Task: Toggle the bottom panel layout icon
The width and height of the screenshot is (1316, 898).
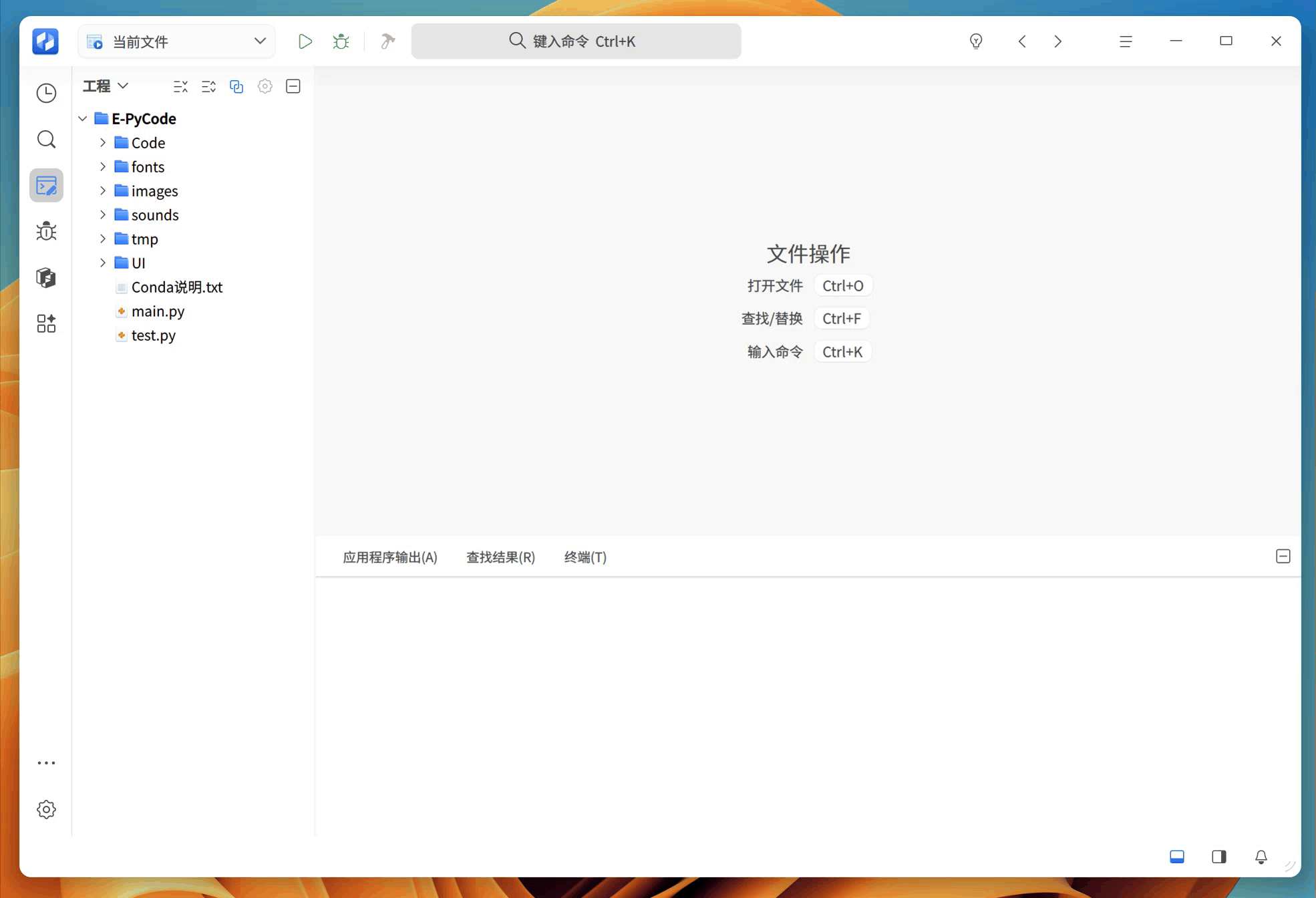Action: point(1177,857)
